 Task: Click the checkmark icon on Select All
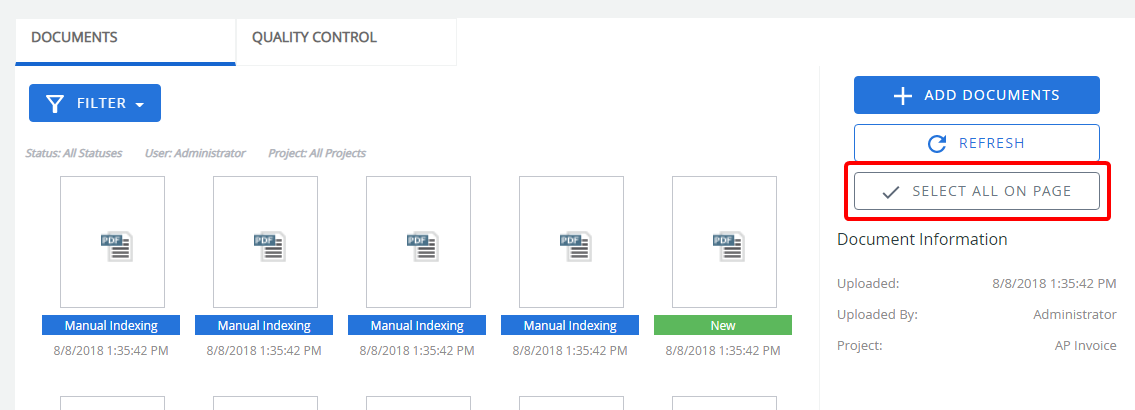[x=891, y=192]
